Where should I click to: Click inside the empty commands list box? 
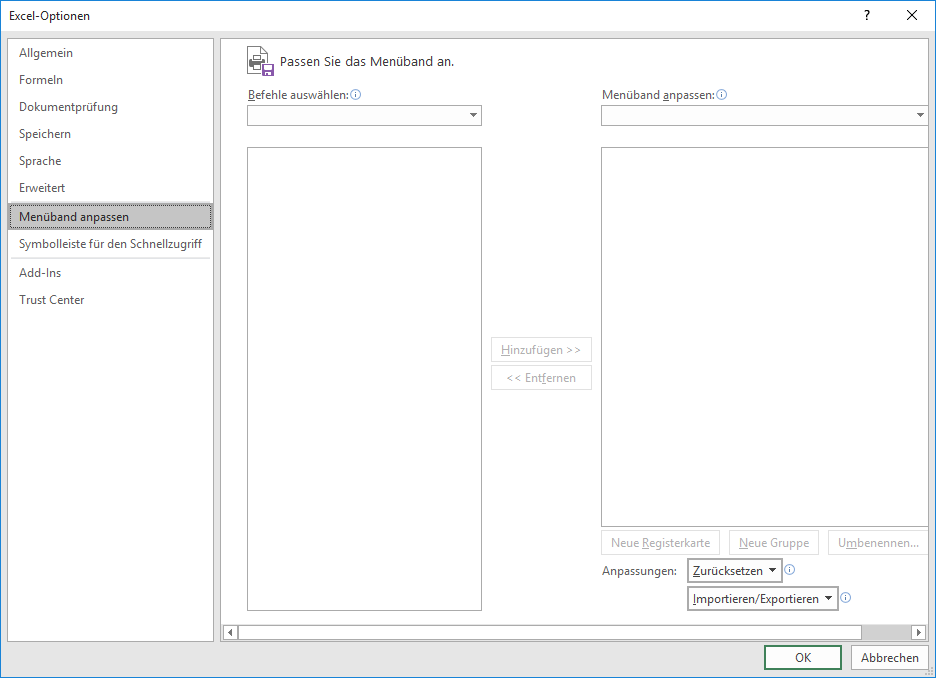[x=364, y=379]
